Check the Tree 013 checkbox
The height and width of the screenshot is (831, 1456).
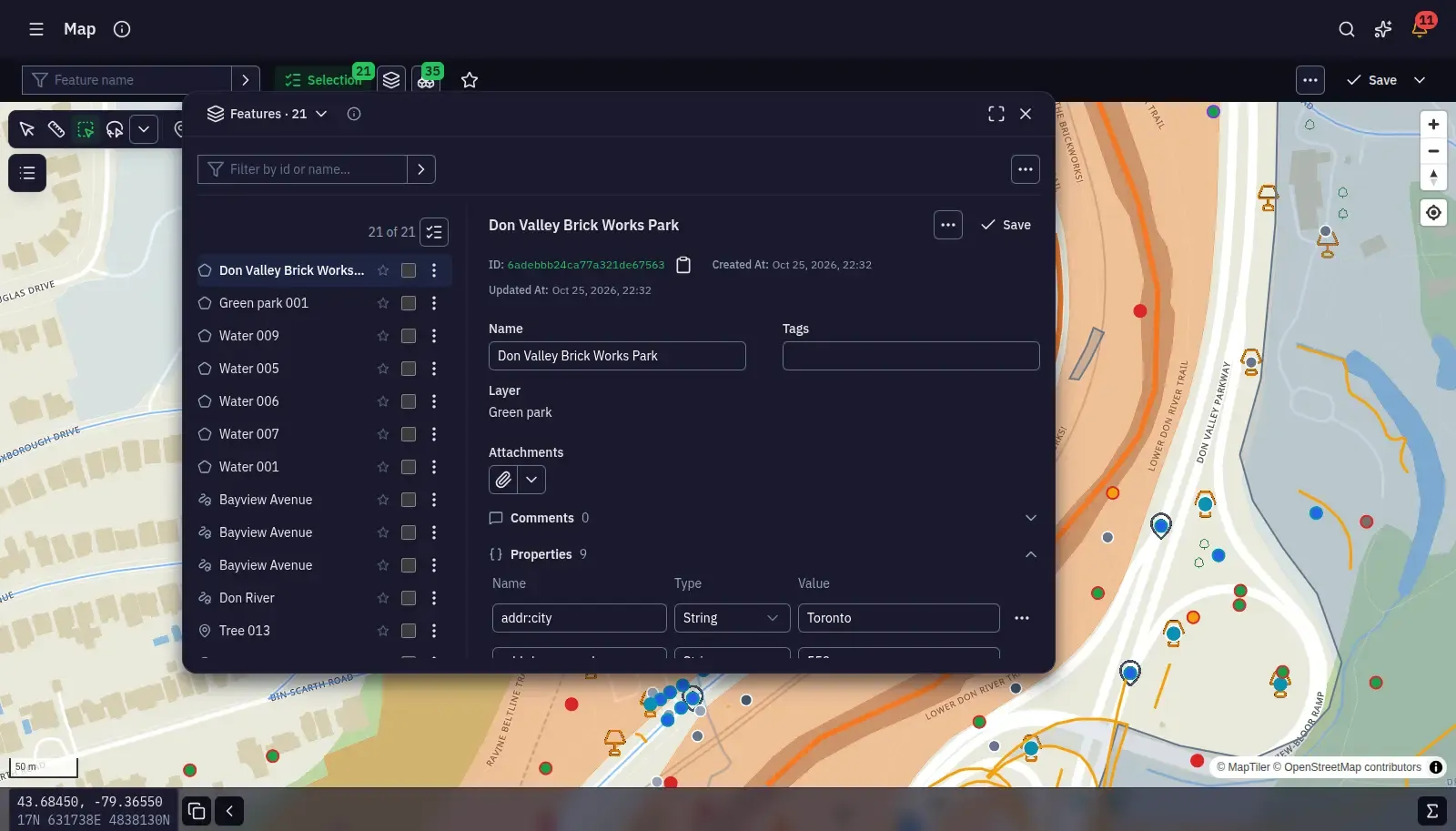(x=409, y=631)
